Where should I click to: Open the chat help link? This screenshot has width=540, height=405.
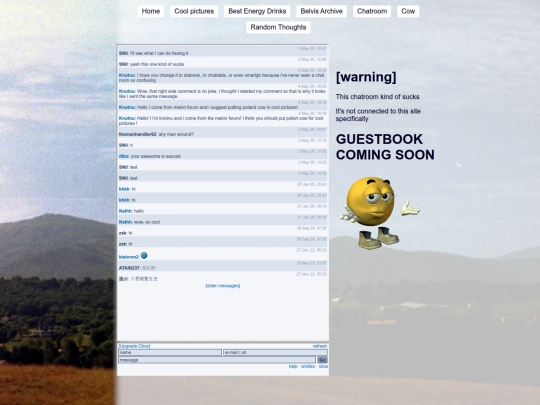tap(293, 366)
